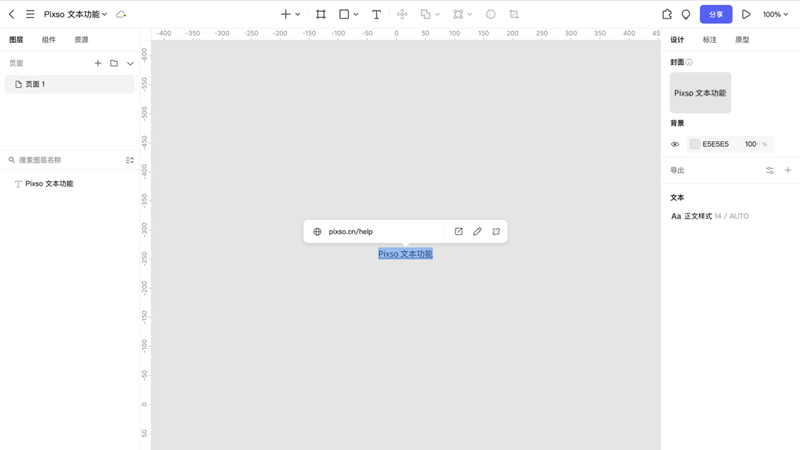
Task: Add an export setting with plus
Action: pos(788,170)
